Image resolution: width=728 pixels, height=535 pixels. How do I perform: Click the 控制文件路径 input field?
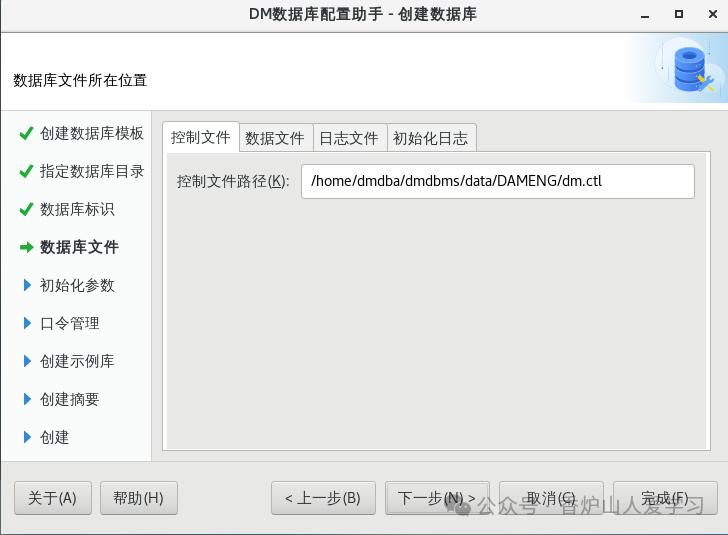pyautogui.click(x=498, y=181)
